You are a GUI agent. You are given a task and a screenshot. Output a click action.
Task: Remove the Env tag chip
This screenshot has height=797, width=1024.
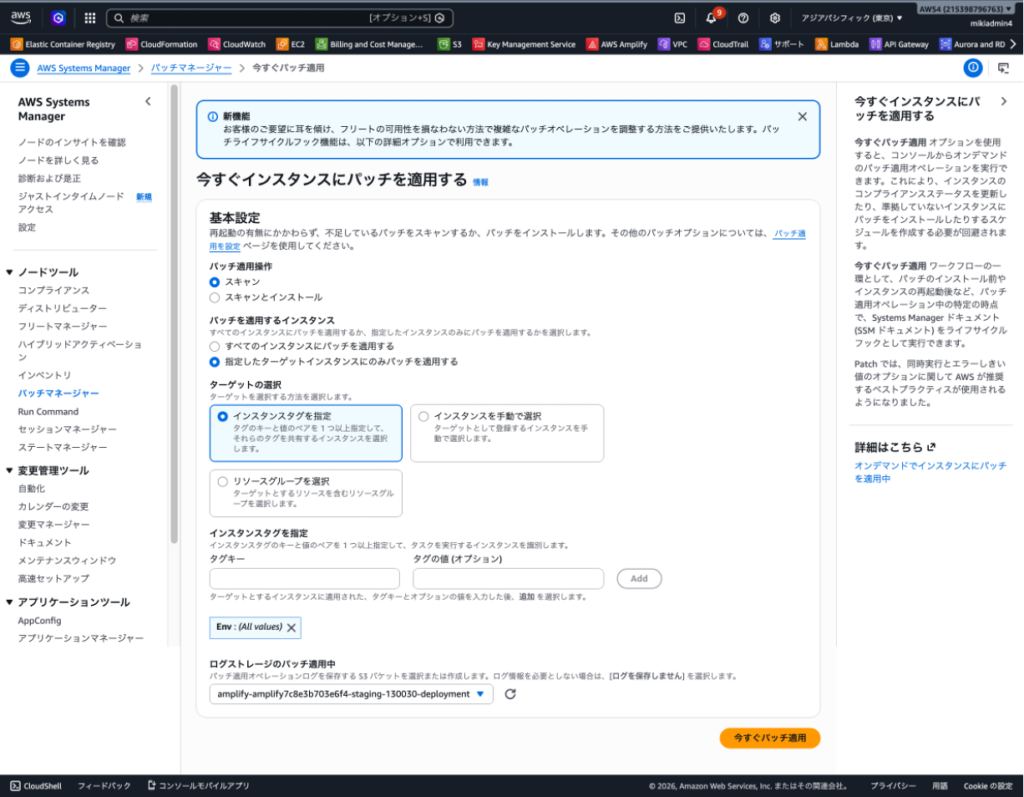click(291, 627)
